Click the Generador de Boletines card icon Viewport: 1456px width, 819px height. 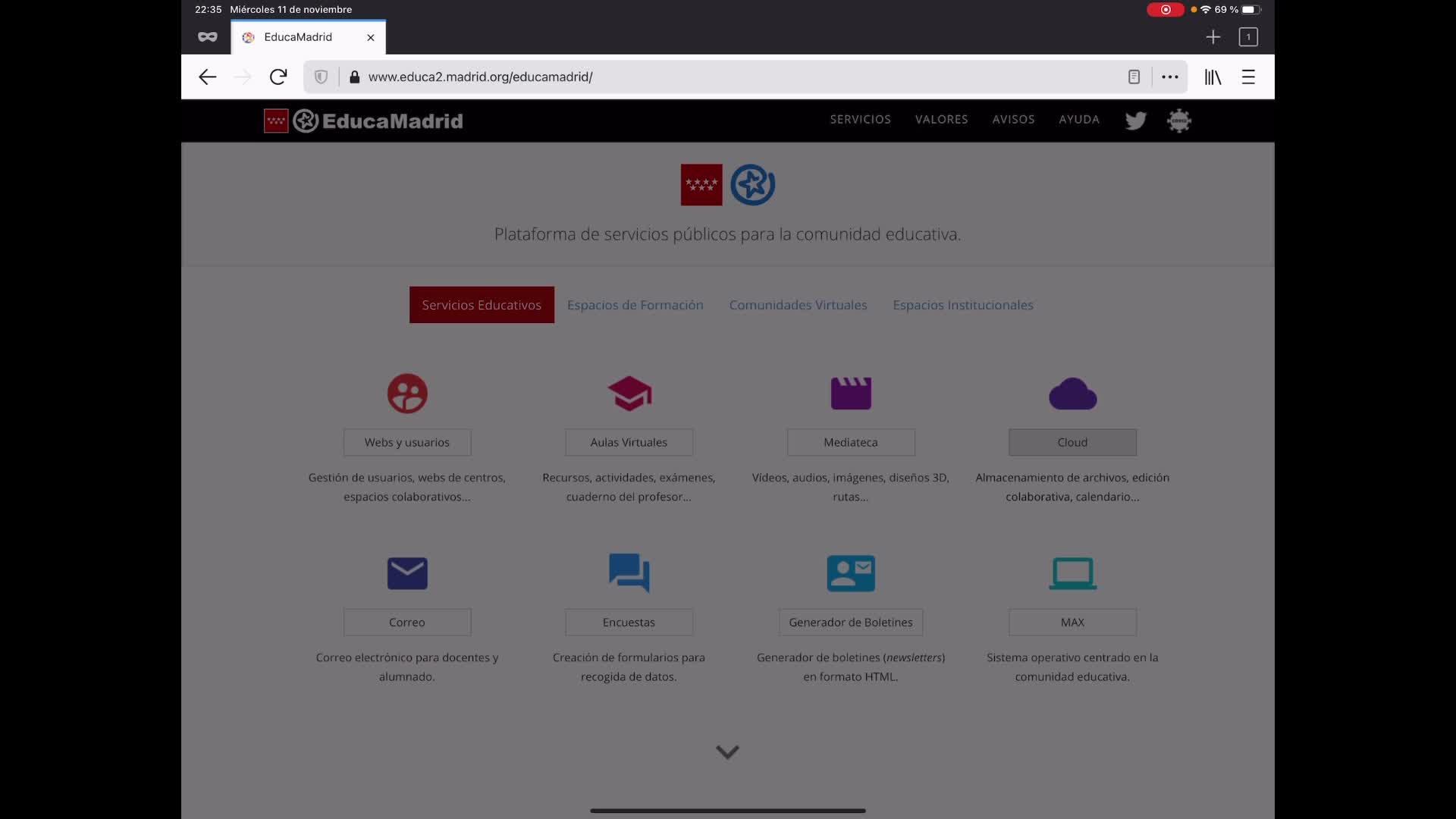tap(851, 573)
